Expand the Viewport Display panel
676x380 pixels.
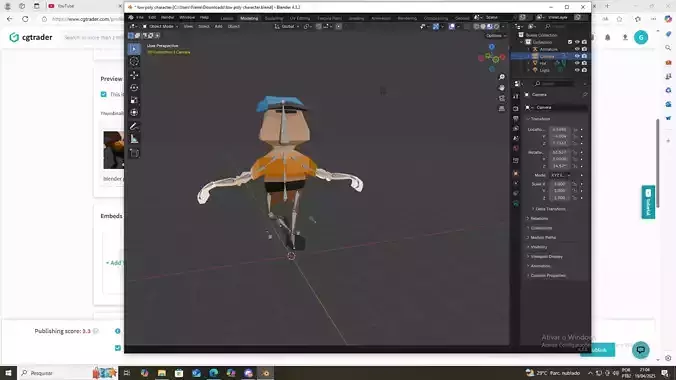(x=545, y=256)
